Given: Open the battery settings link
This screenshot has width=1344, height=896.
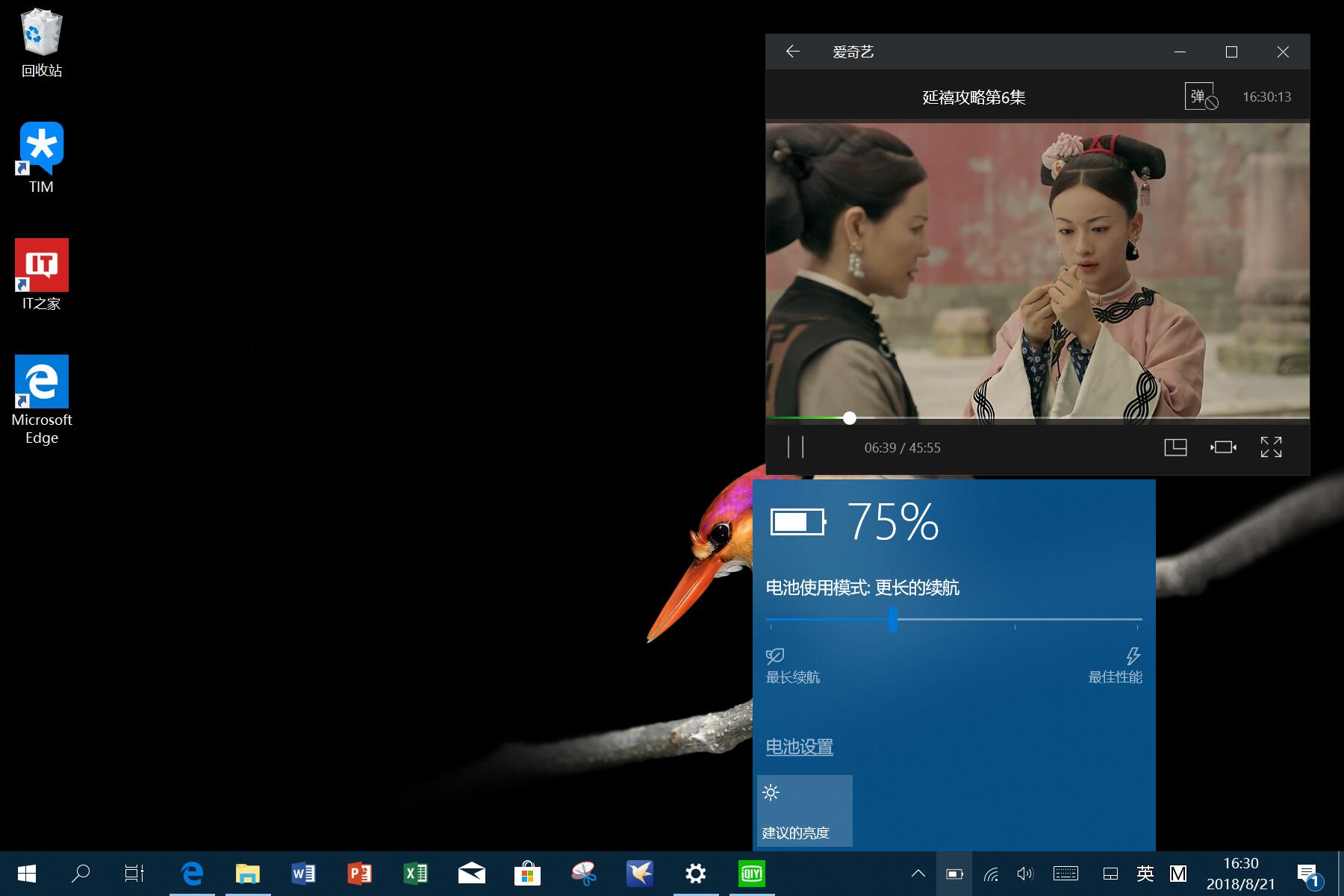Looking at the screenshot, I should (800, 747).
